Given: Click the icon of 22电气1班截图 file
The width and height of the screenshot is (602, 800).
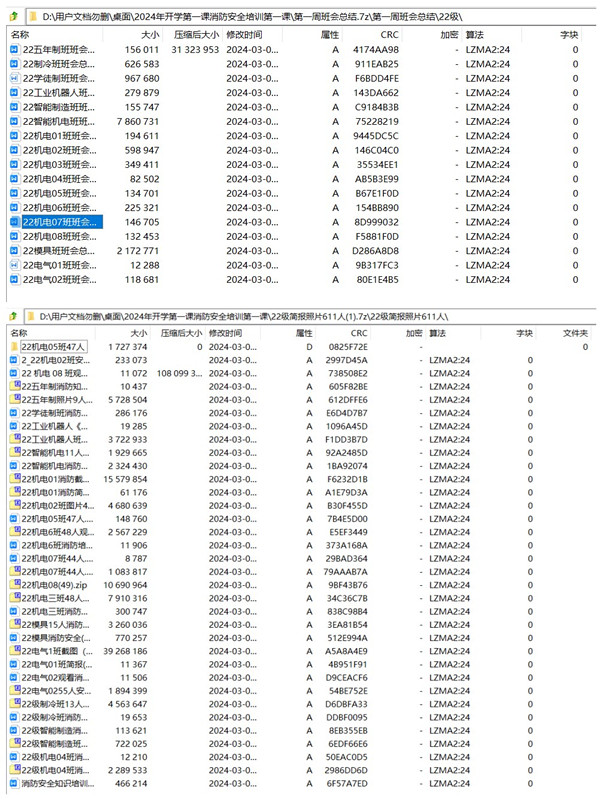Looking at the screenshot, I should tap(13, 649).
